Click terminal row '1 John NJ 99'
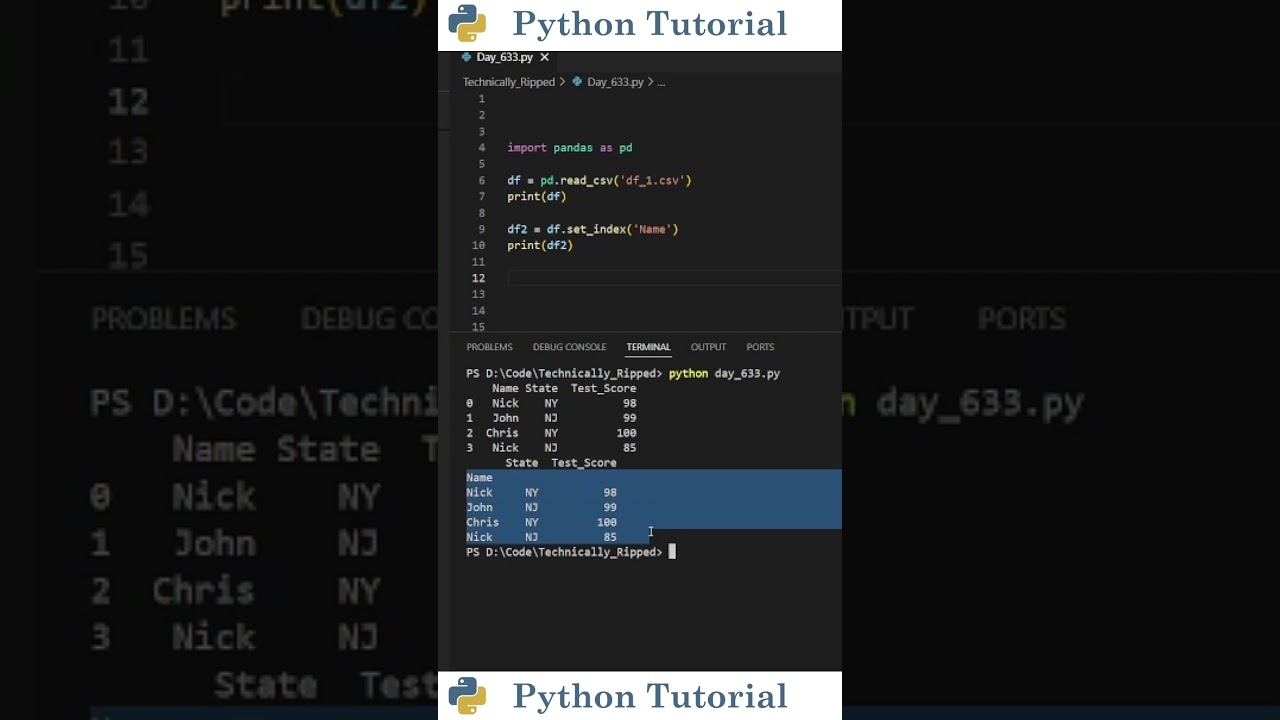Viewport: 1280px width, 720px height. pyautogui.click(x=551, y=418)
